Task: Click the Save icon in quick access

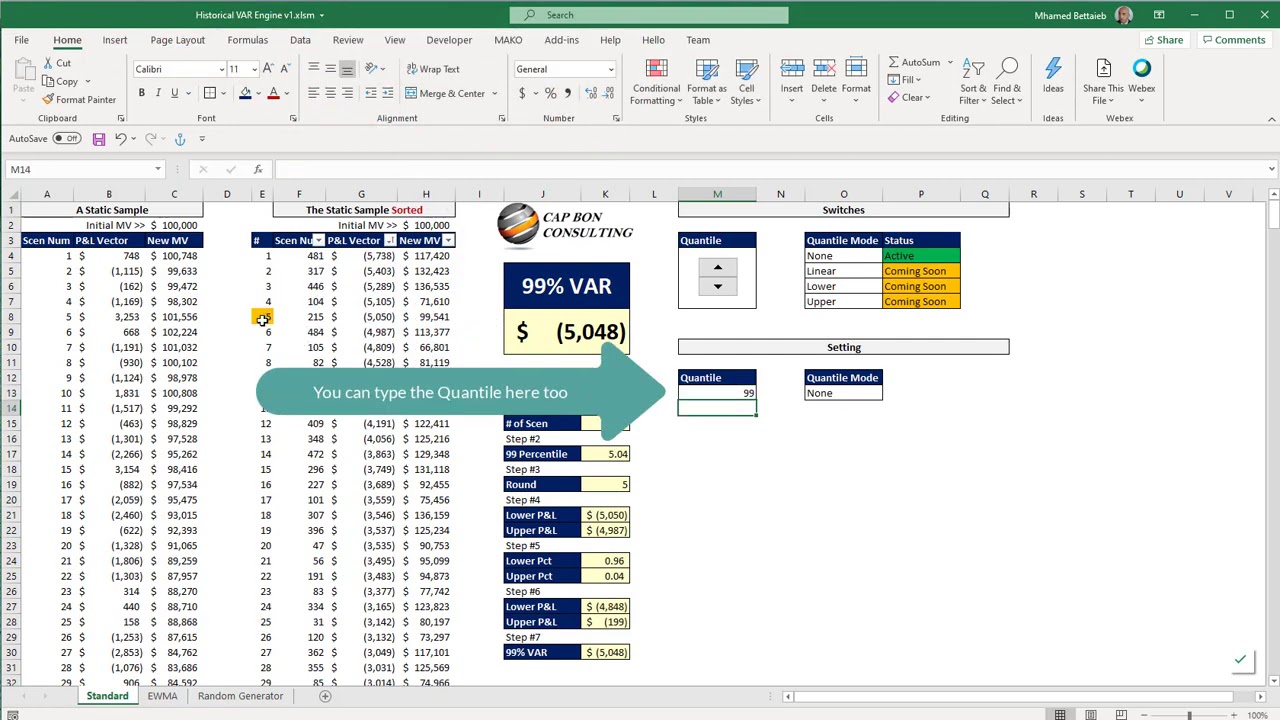Action: pyautogui.click(x=99, y=139)
